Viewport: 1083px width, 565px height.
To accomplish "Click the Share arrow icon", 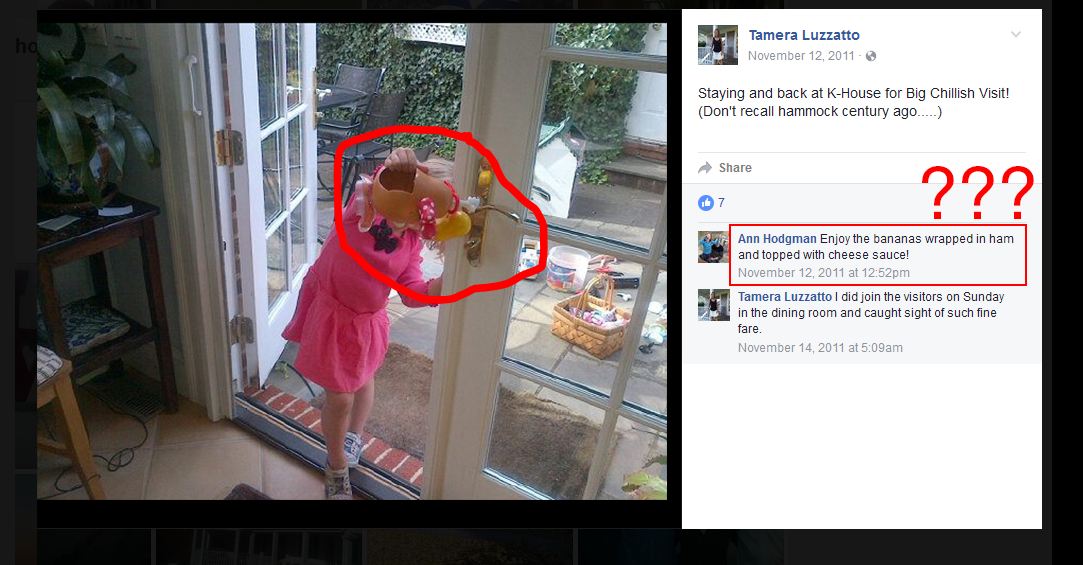I will [705, 168].
